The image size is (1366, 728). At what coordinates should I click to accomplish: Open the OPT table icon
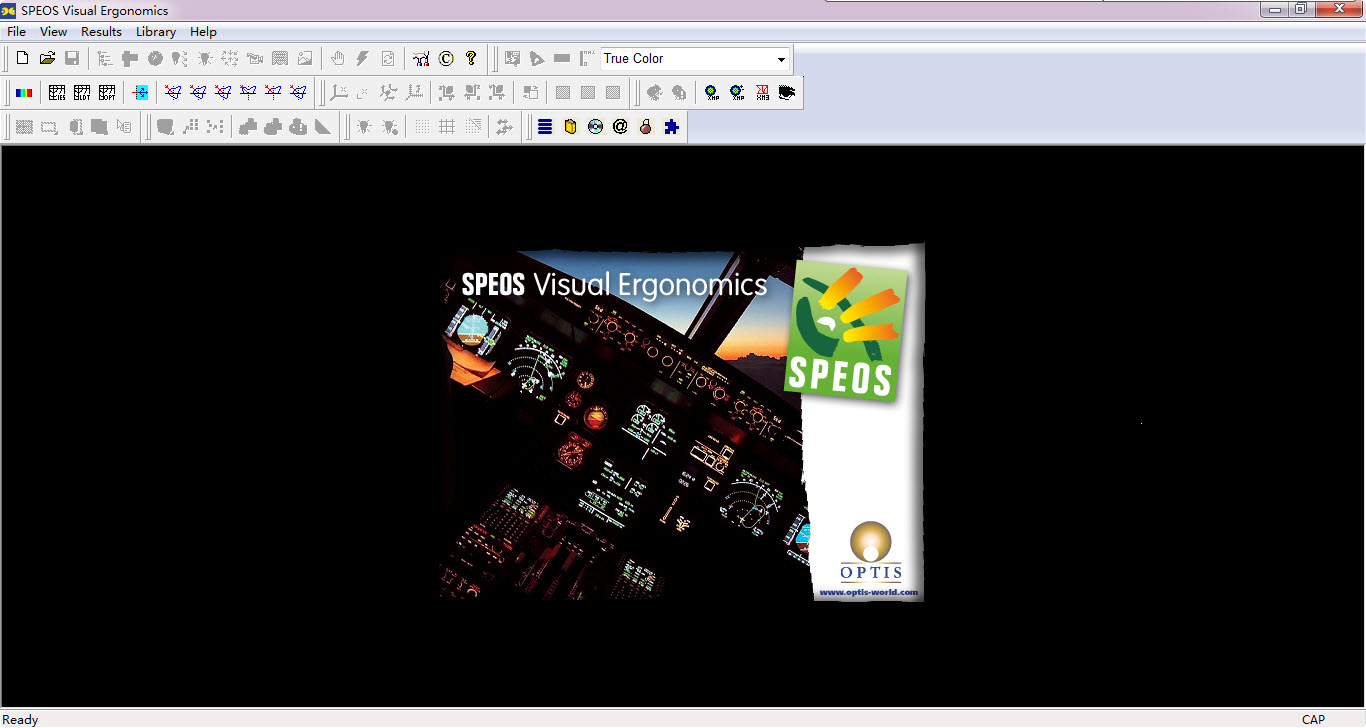coord(107,93)
